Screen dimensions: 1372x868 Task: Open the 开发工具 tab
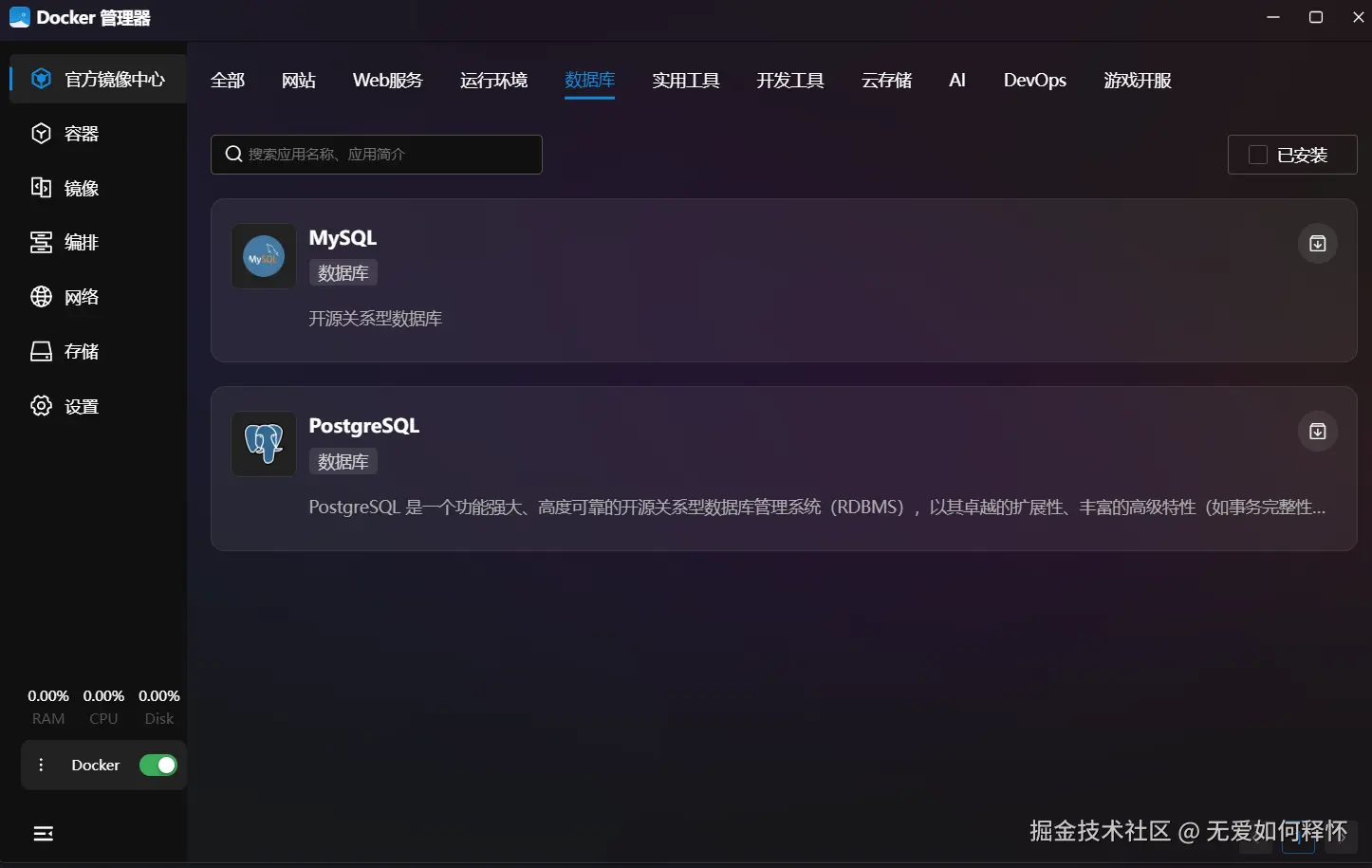pos(790,81)
